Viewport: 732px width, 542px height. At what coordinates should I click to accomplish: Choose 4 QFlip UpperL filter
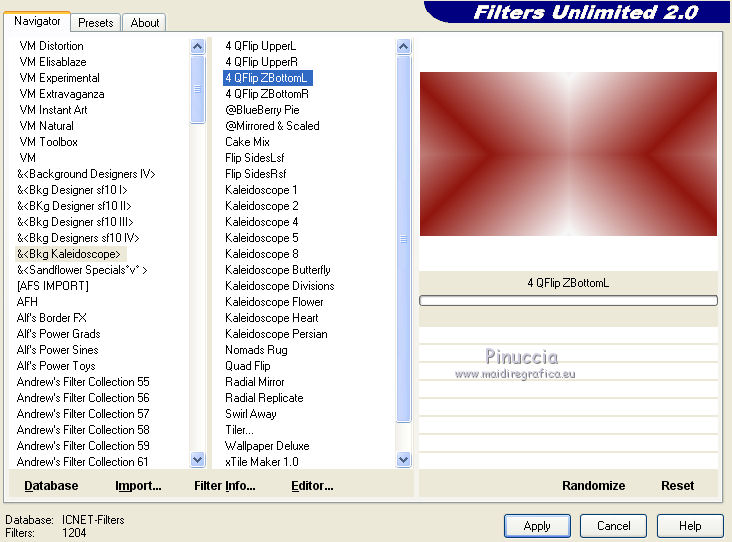tap(260, 46)
